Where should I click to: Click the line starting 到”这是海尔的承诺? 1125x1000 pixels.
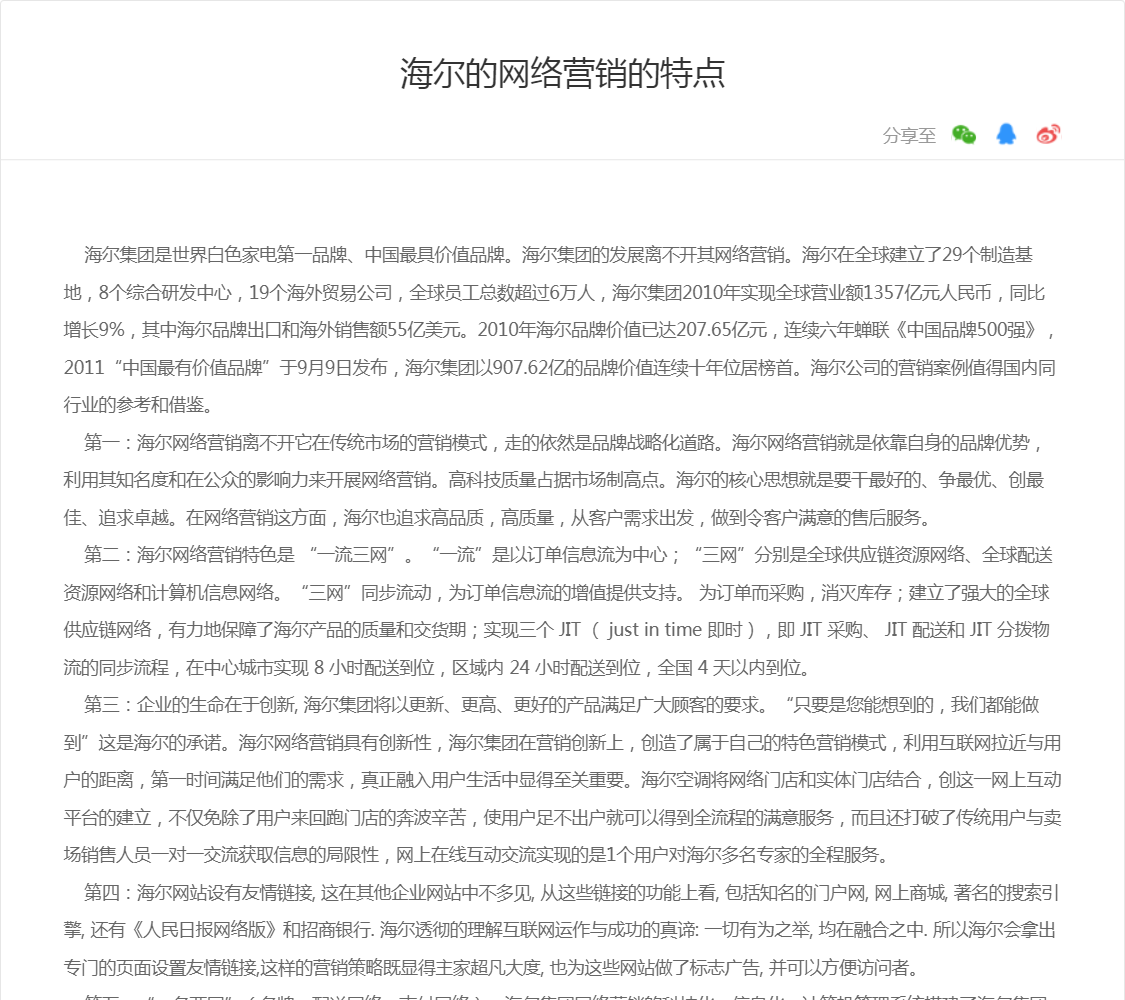[562, 742]
